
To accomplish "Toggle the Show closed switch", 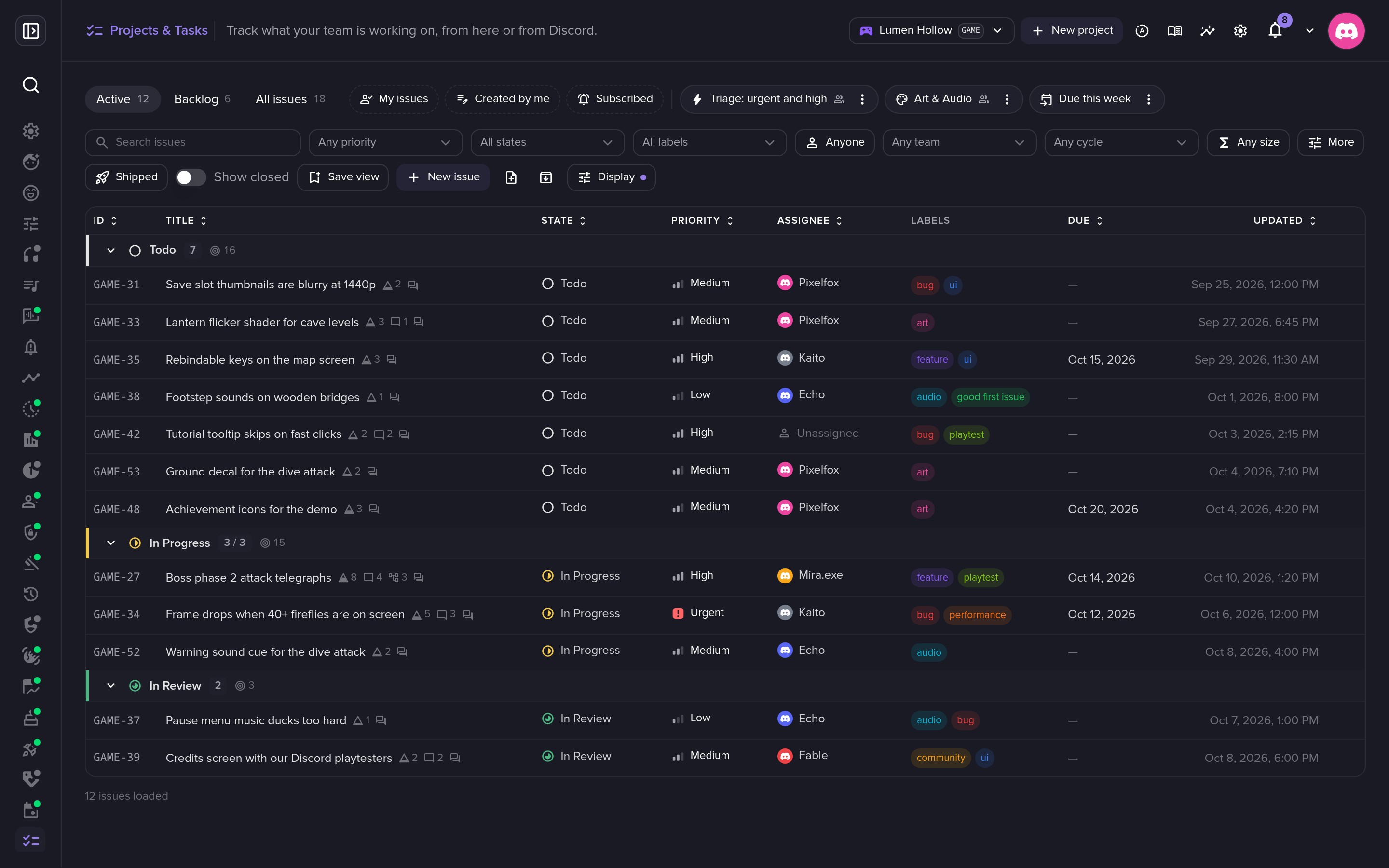I will 190,177.
